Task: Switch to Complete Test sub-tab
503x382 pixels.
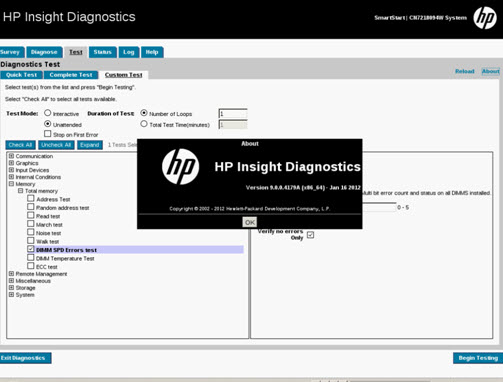Action: [71, 75]
